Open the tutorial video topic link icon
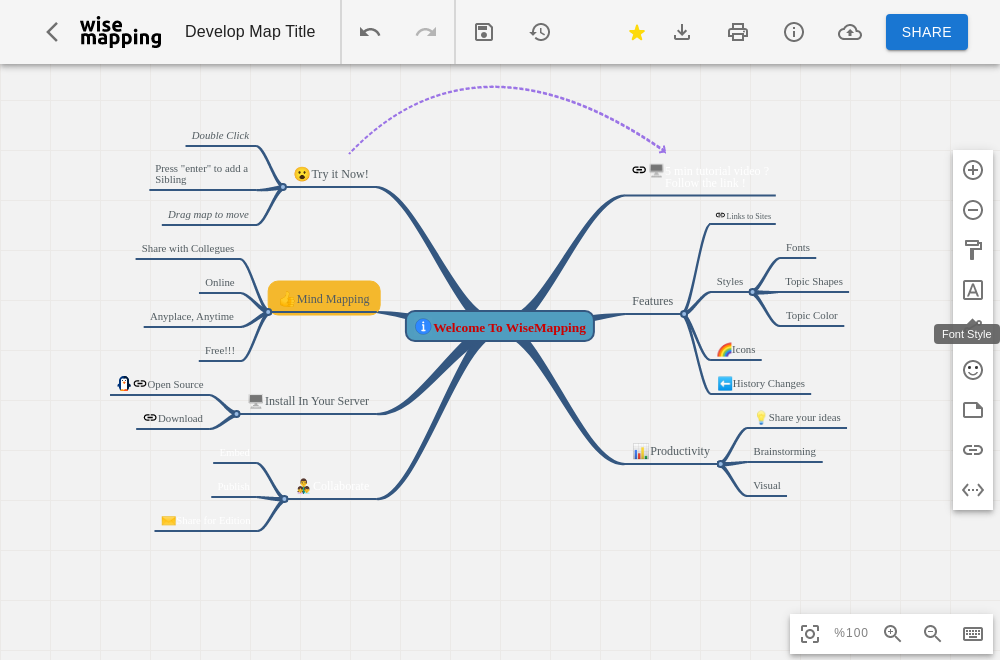 pos(639,170)
